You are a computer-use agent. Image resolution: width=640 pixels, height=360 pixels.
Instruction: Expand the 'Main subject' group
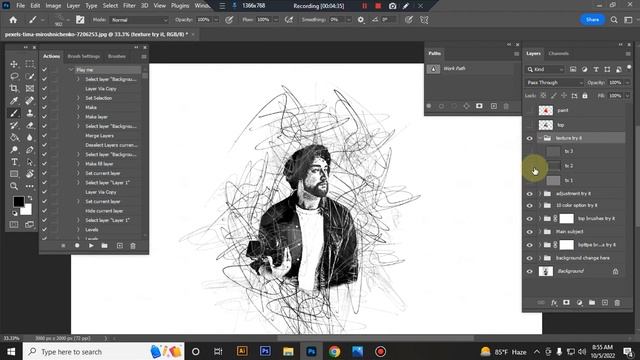pos(540,232)
